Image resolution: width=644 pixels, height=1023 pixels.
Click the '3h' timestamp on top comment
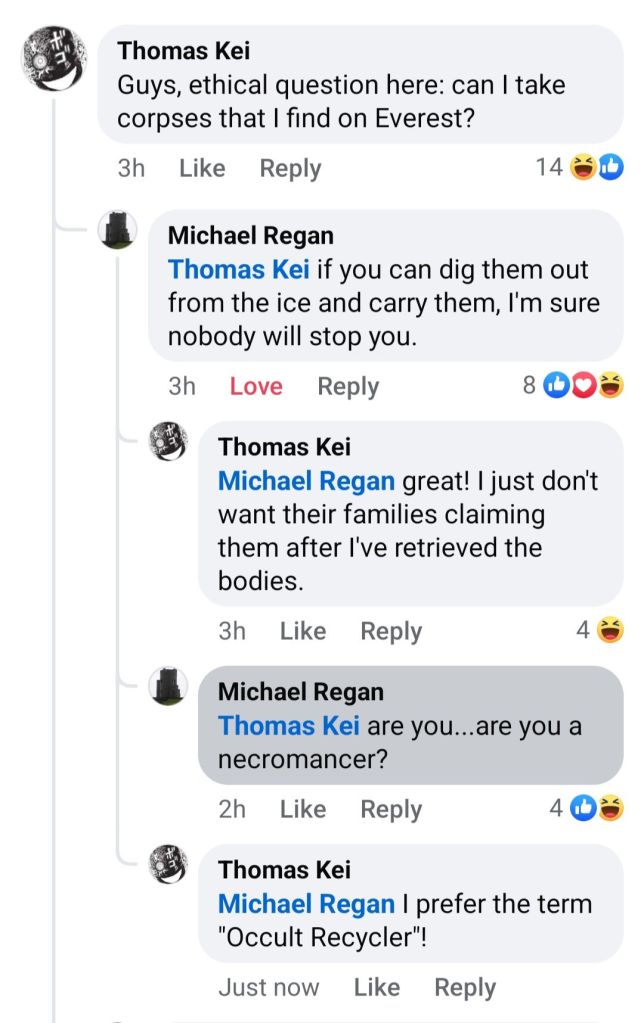click(131, 169)
